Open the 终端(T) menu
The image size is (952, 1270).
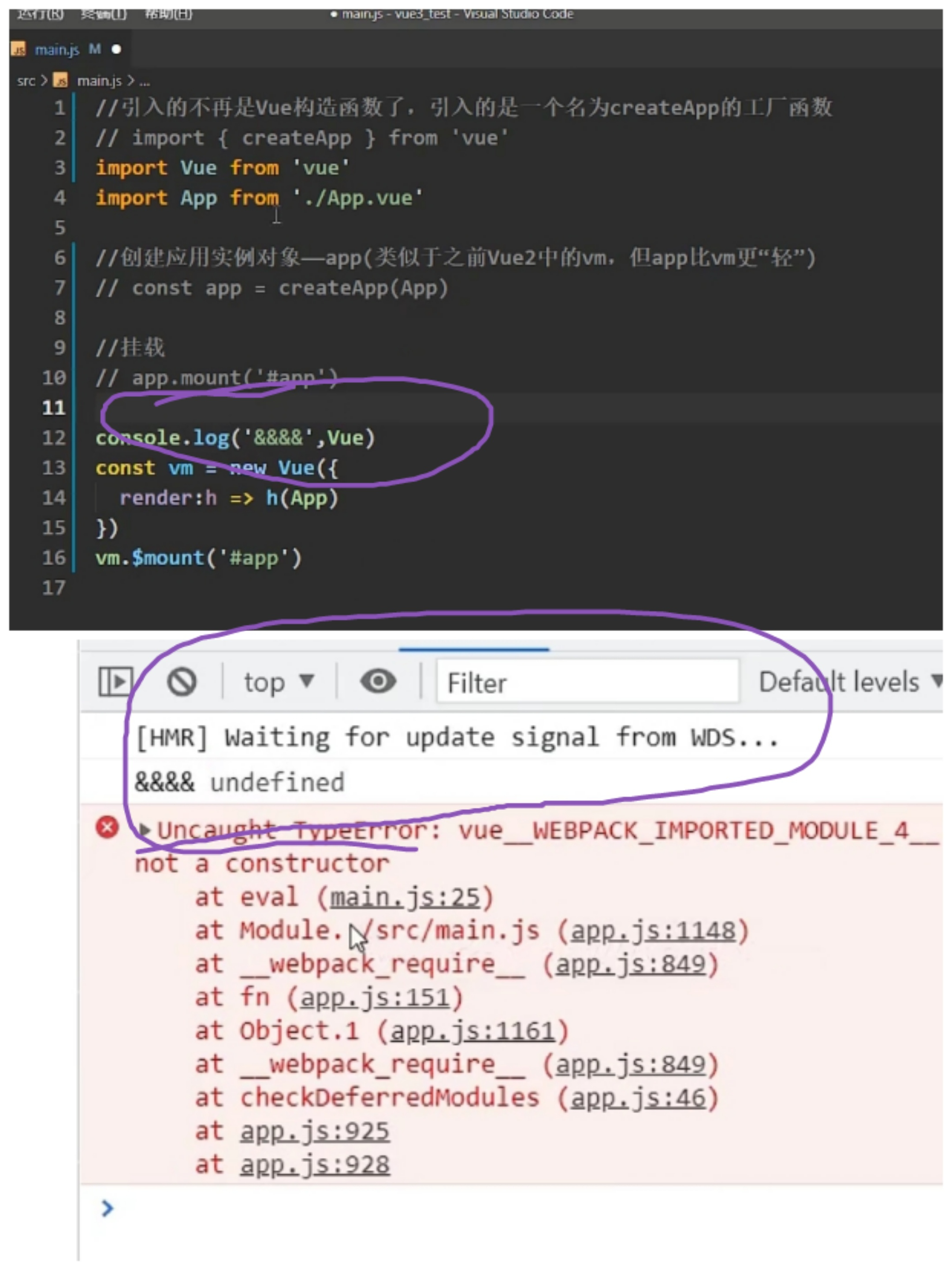[104, 14]
